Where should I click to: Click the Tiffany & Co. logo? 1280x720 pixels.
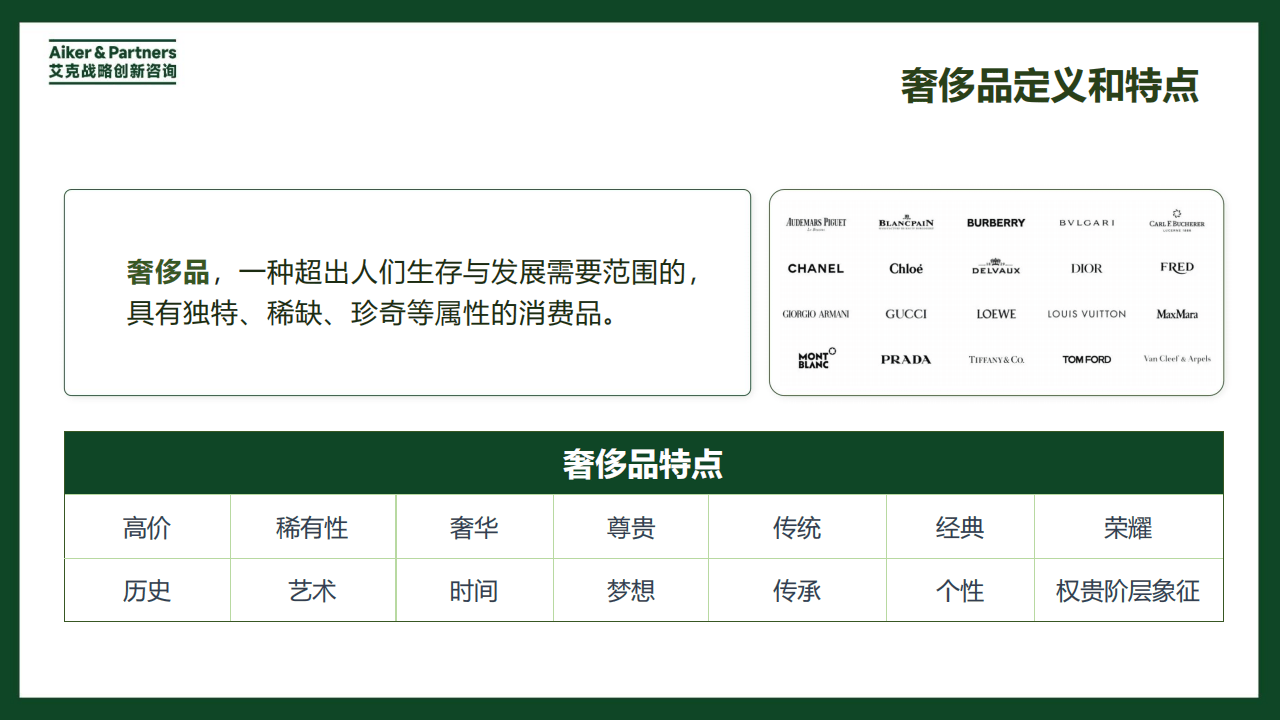pos(996,359)
